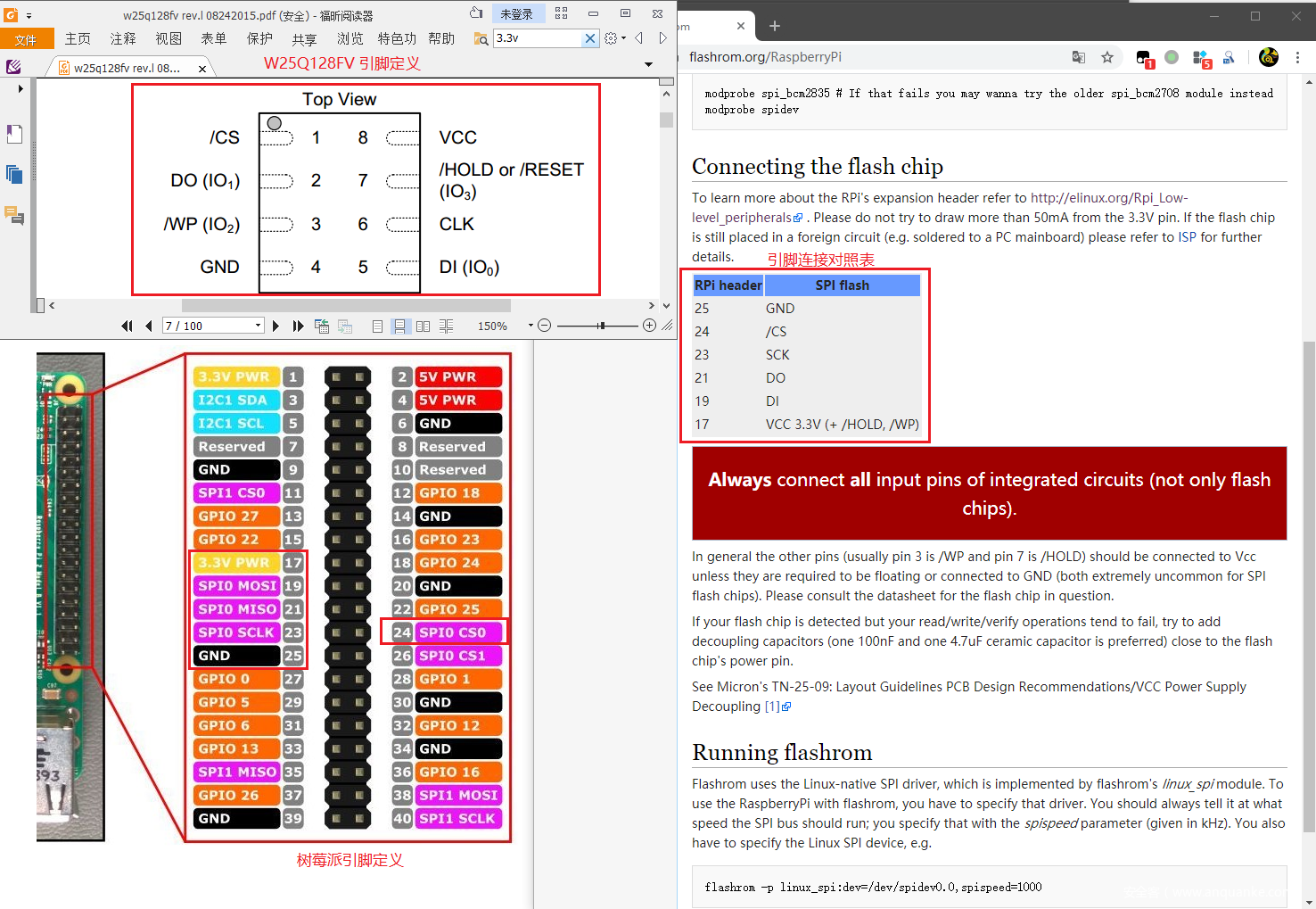This screenshot has width=1316, height=909.
Task: Jump to the first PDF page
Action: point(127,326)
